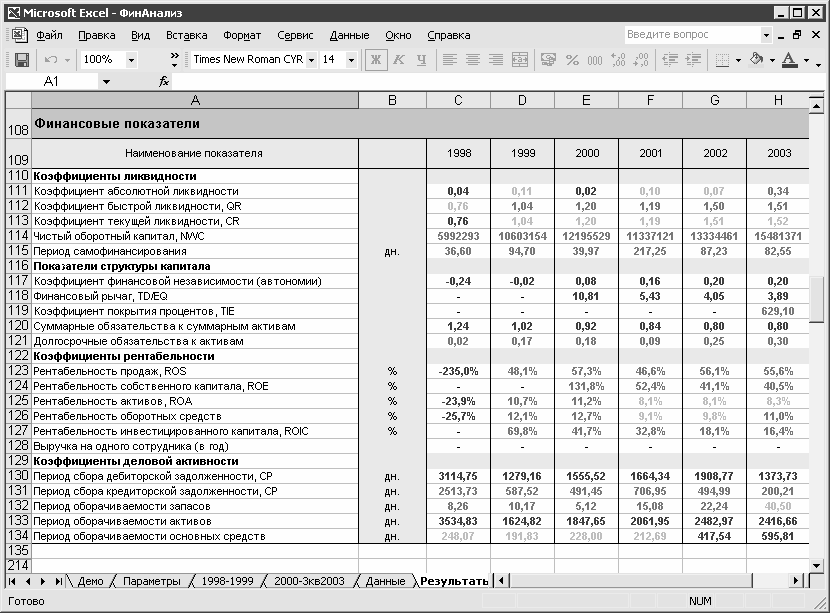Switch to the Параметры sheet tab

point(152,581)
